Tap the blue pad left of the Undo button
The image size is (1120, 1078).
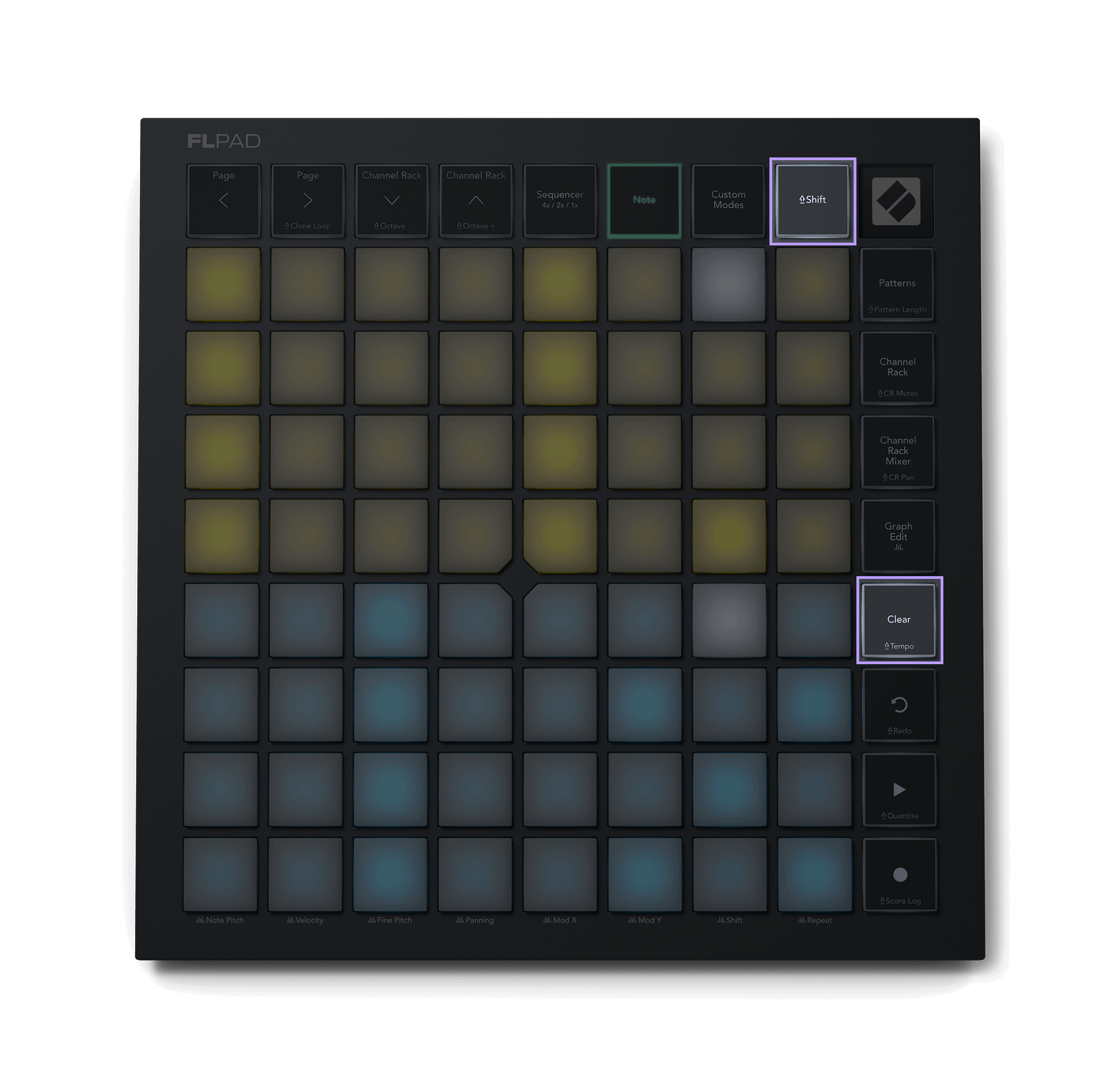pyautogui.click(x=814, y=705)
